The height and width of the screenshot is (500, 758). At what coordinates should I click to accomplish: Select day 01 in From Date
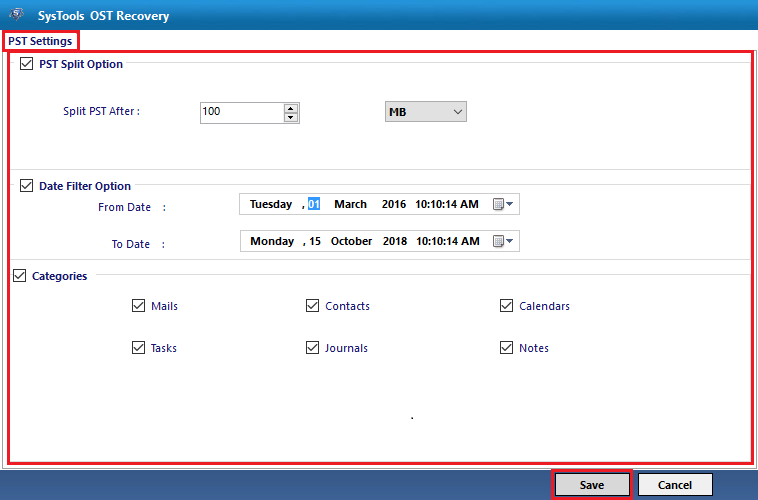314,204
